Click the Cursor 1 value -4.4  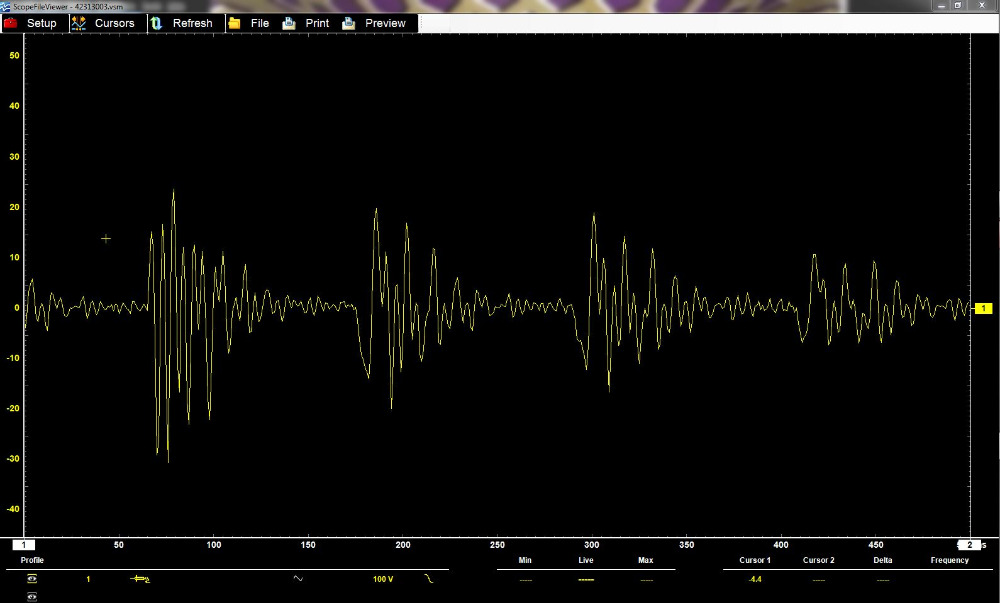[755, 579]
